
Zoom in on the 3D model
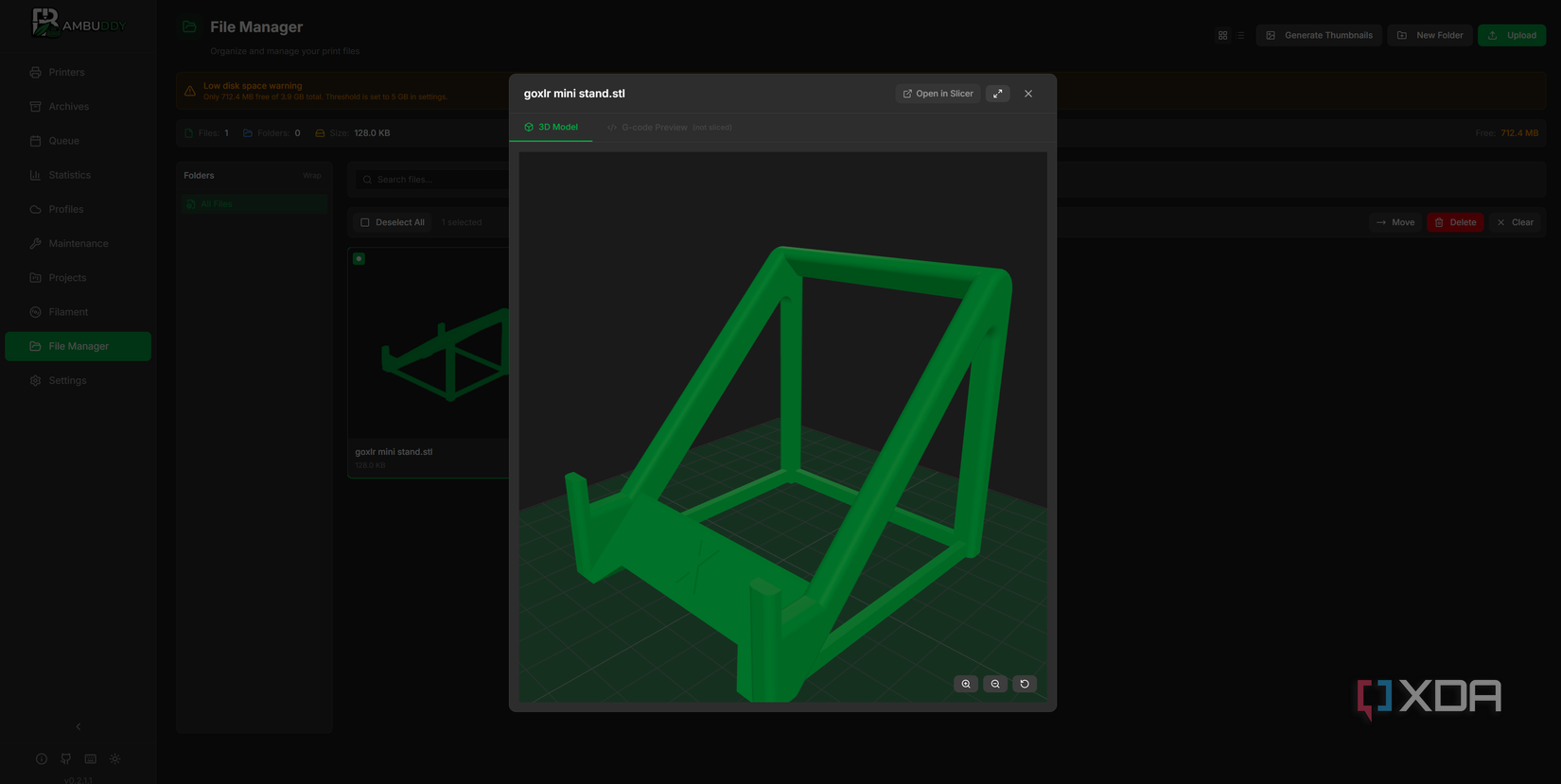click(x=966, y=684)
